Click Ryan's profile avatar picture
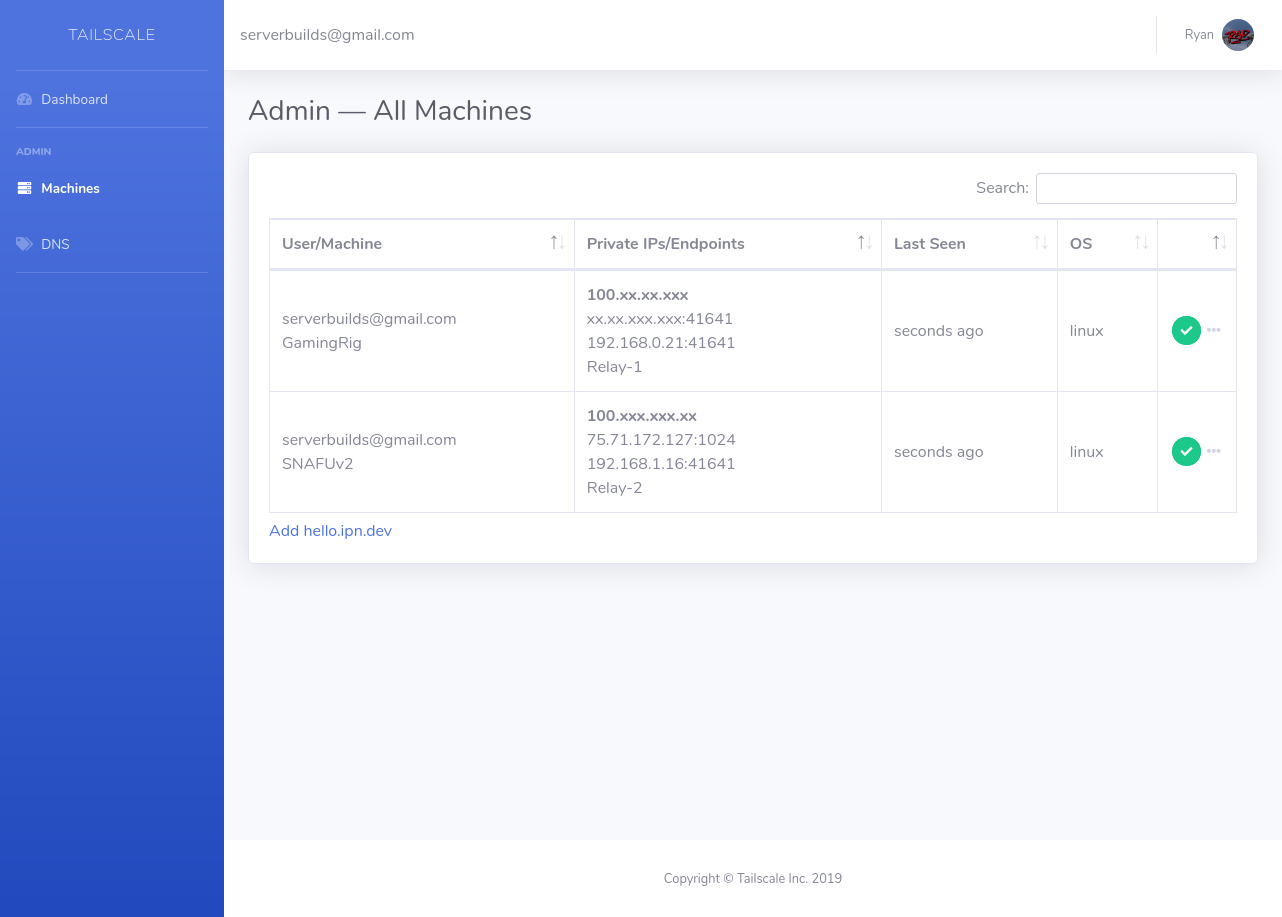Viewport: 1282px width, 917px height. pos(1238,35)
